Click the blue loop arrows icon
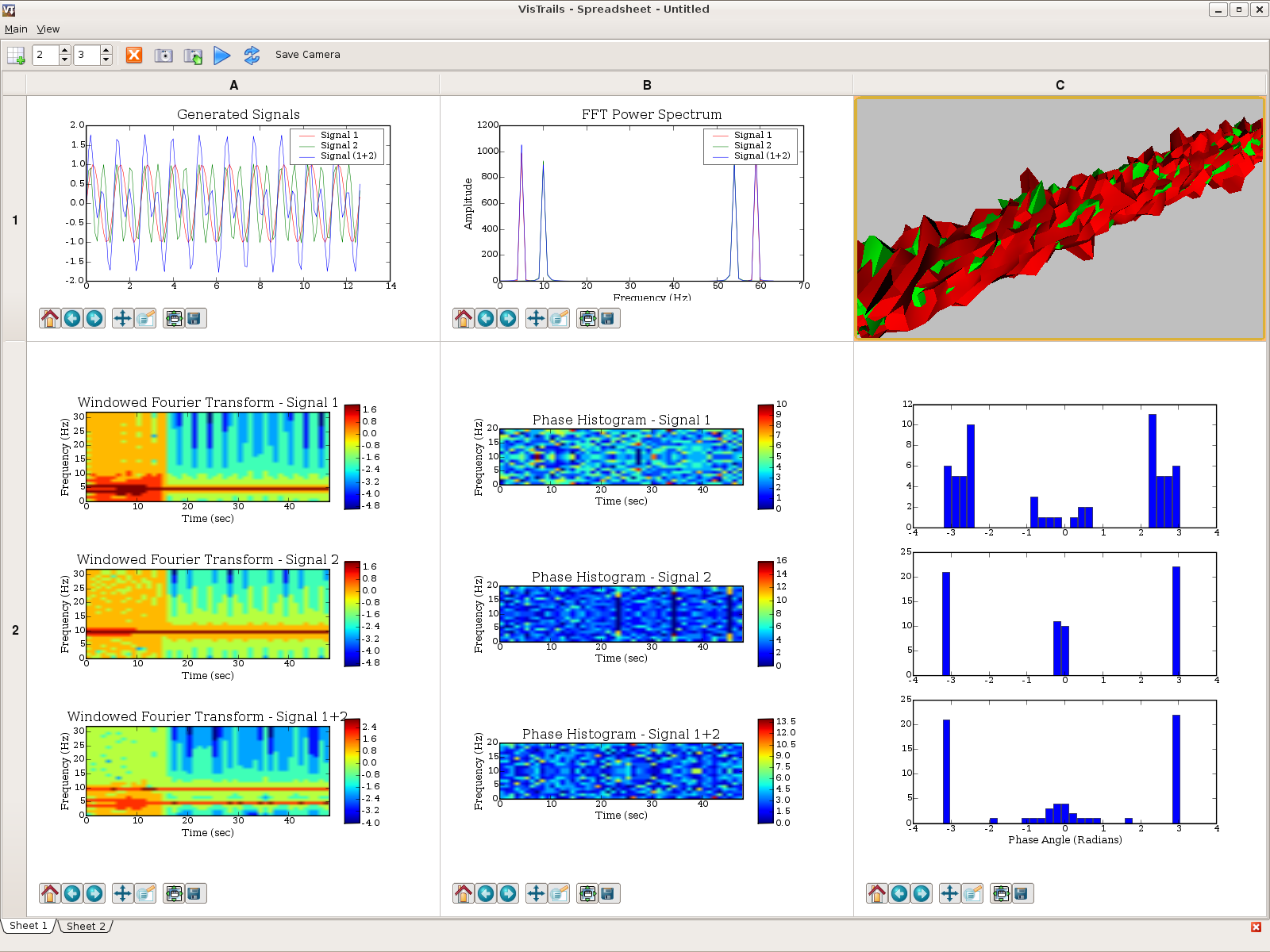This screenshot has width=1270, height=952. tap(252, 56)
